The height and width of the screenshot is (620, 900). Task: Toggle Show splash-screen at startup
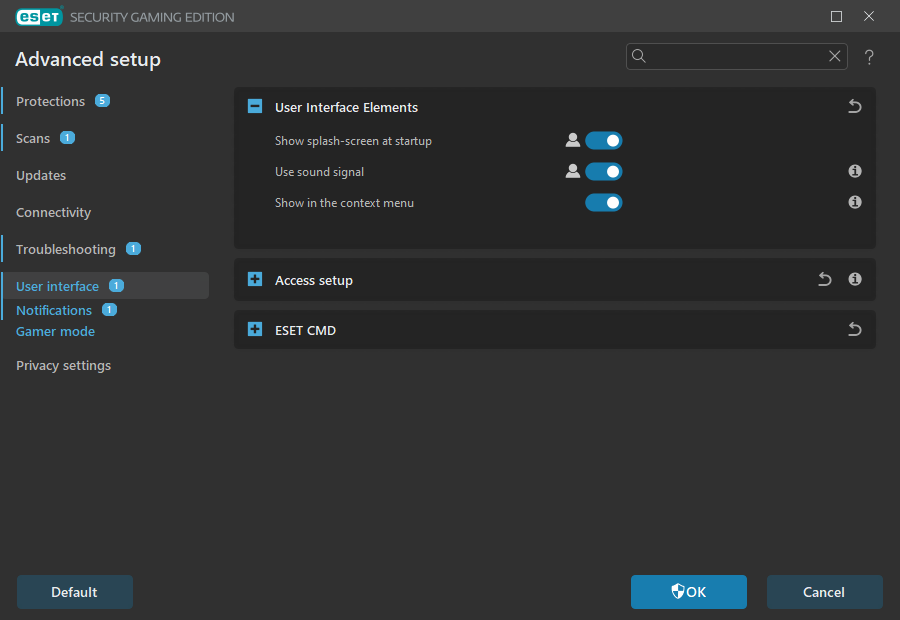(x=604, y=141)
